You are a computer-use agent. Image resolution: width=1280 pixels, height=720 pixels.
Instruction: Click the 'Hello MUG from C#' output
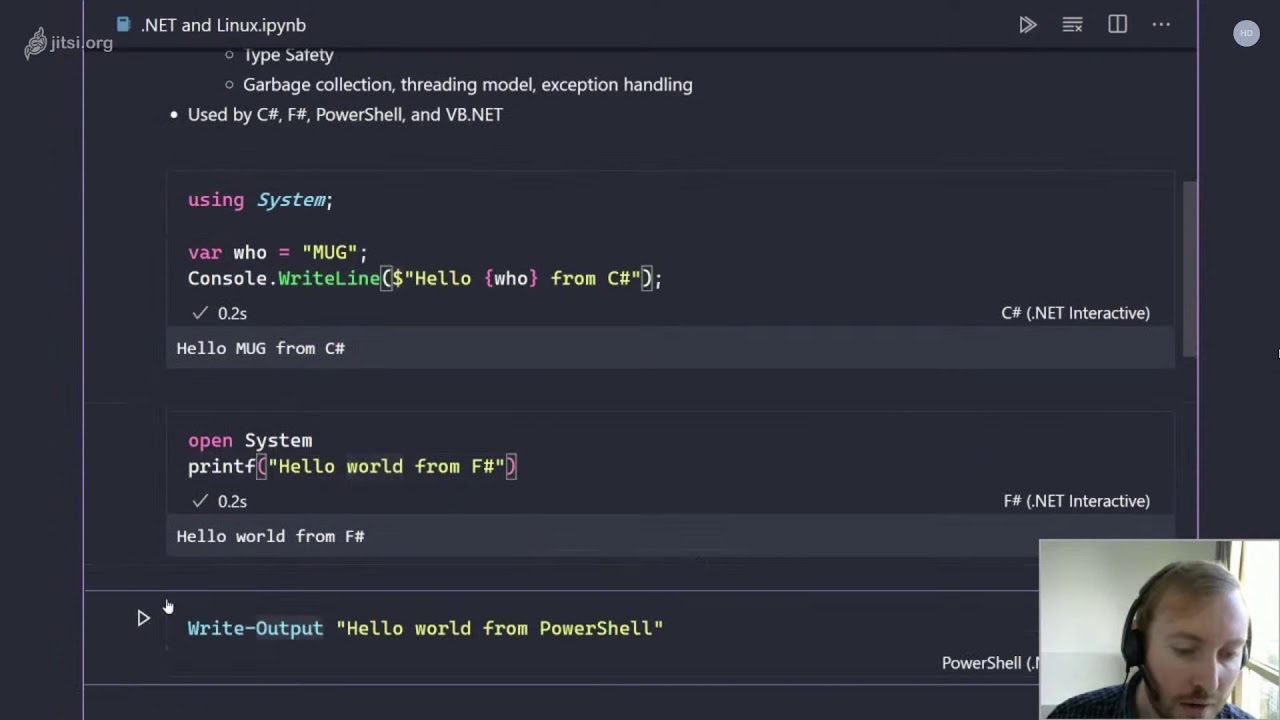pyautogui.click(x=261, y=349)
